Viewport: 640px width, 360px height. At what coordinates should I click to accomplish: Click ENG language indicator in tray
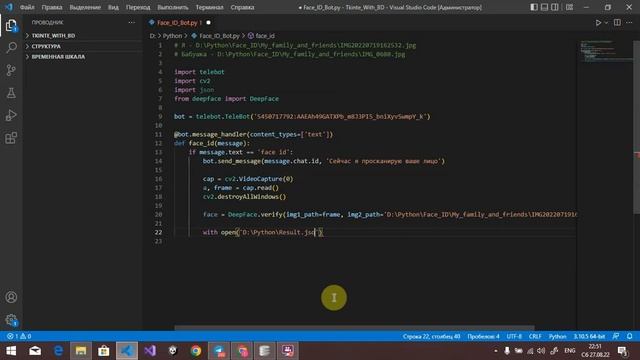click(x=570, y=351)
